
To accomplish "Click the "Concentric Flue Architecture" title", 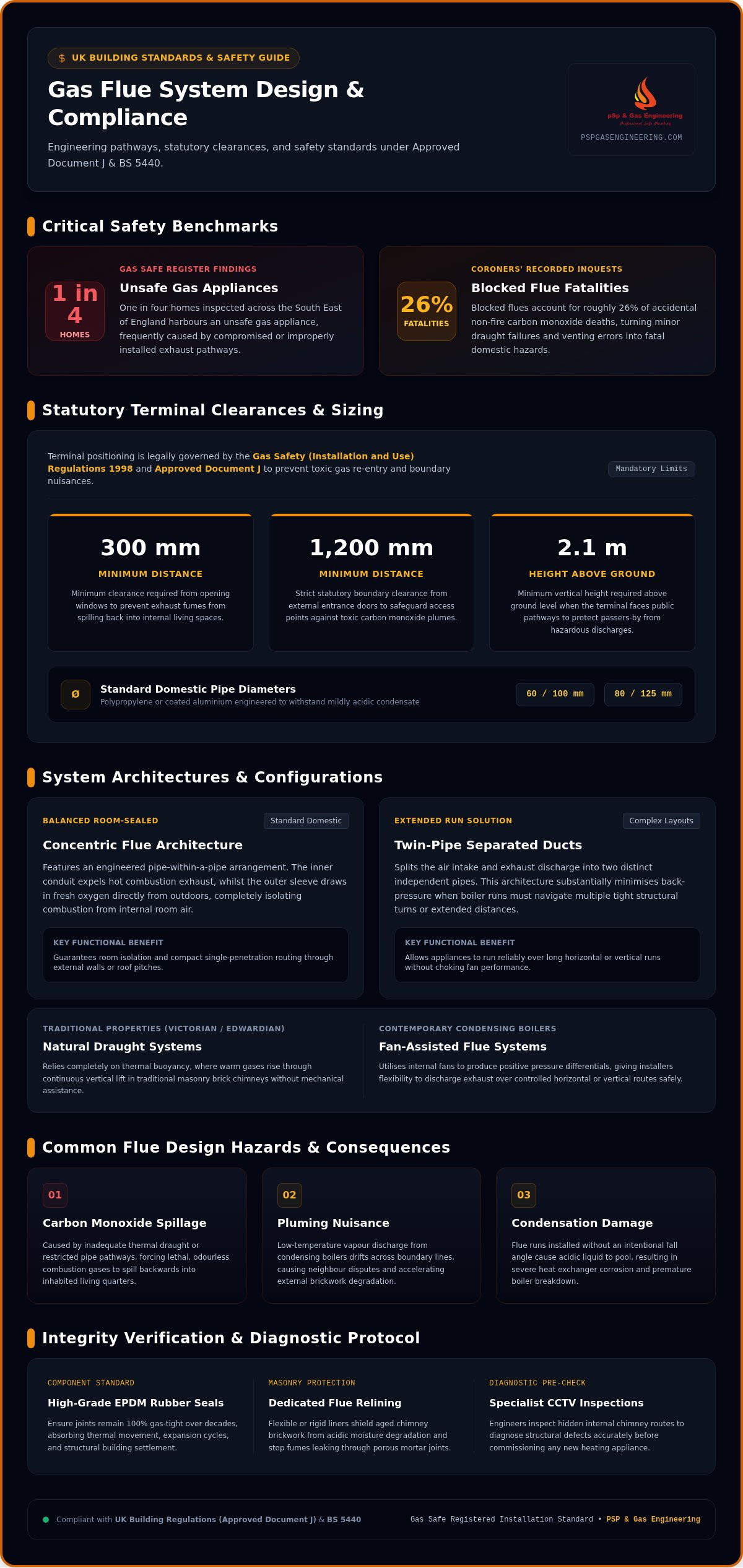I will coord(142,846).
